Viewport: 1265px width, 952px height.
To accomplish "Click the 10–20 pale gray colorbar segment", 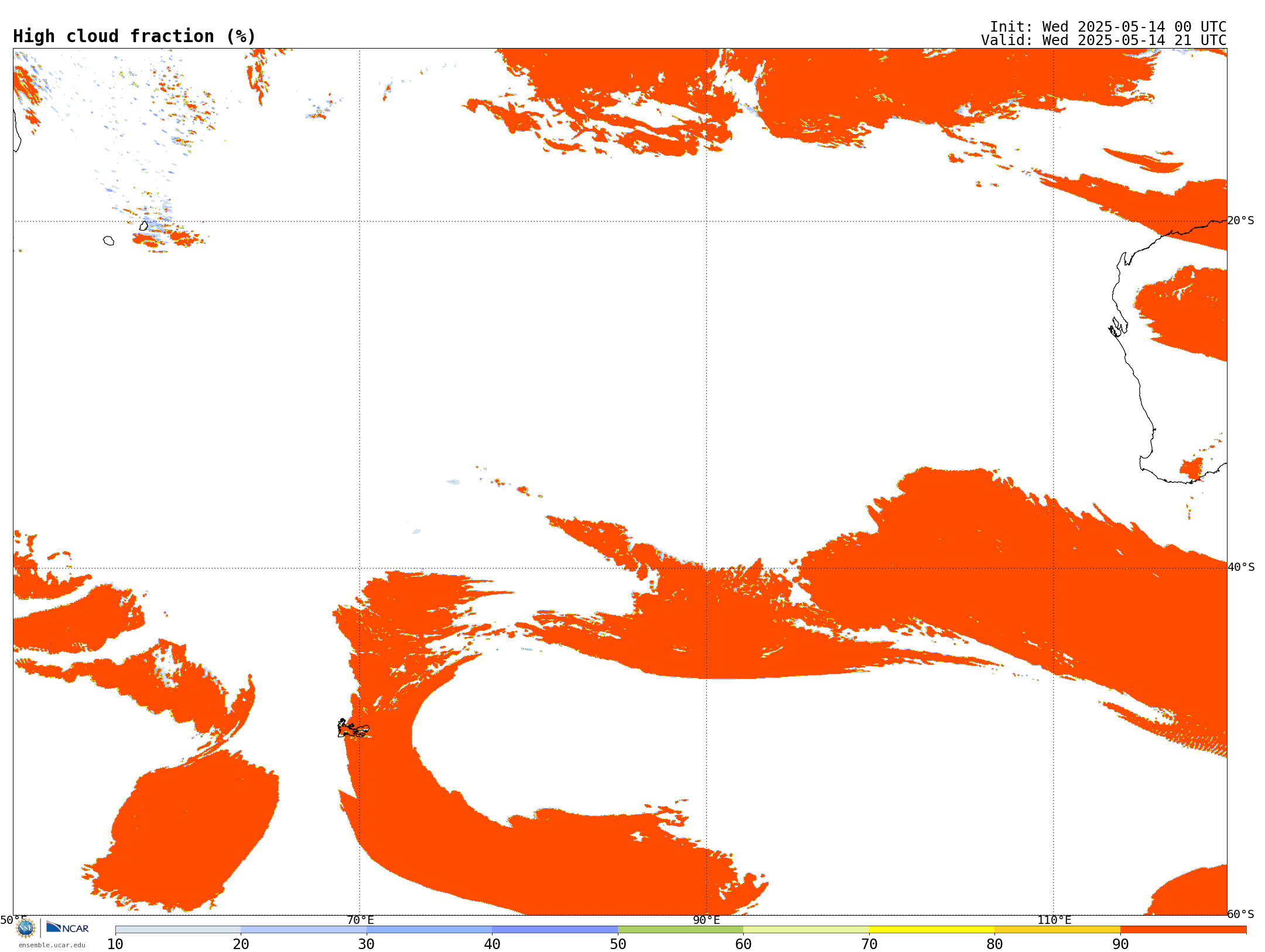I will 178,930.
